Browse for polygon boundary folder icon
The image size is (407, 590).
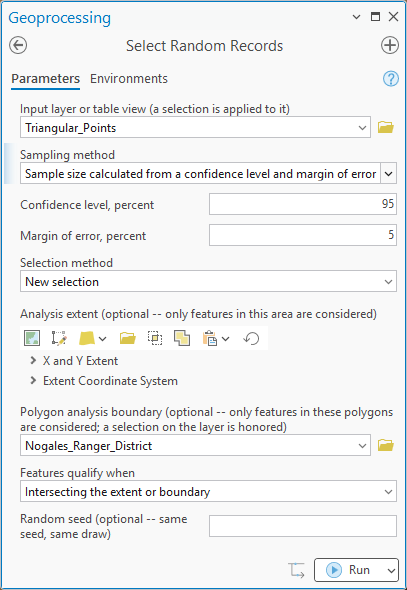(386, 445)
